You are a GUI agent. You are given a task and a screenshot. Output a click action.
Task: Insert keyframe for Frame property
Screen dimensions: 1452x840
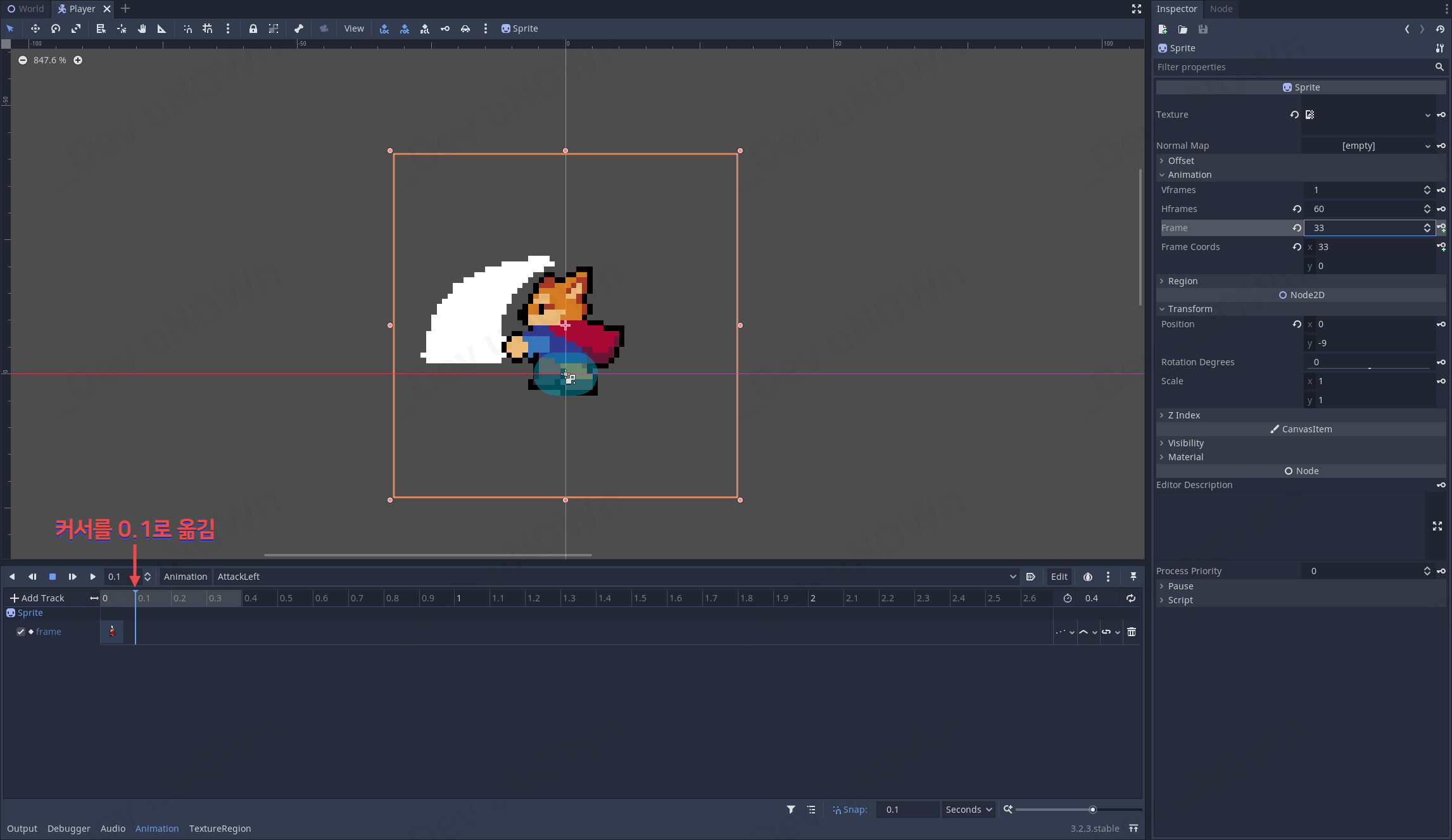pos(1441,228)
